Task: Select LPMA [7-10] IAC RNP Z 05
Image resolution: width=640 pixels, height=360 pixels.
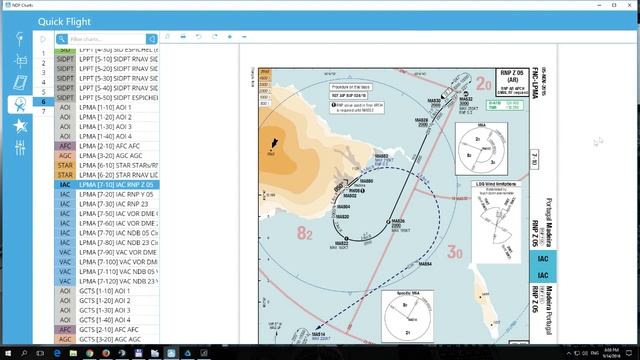Action: click(x=107, y=184)
